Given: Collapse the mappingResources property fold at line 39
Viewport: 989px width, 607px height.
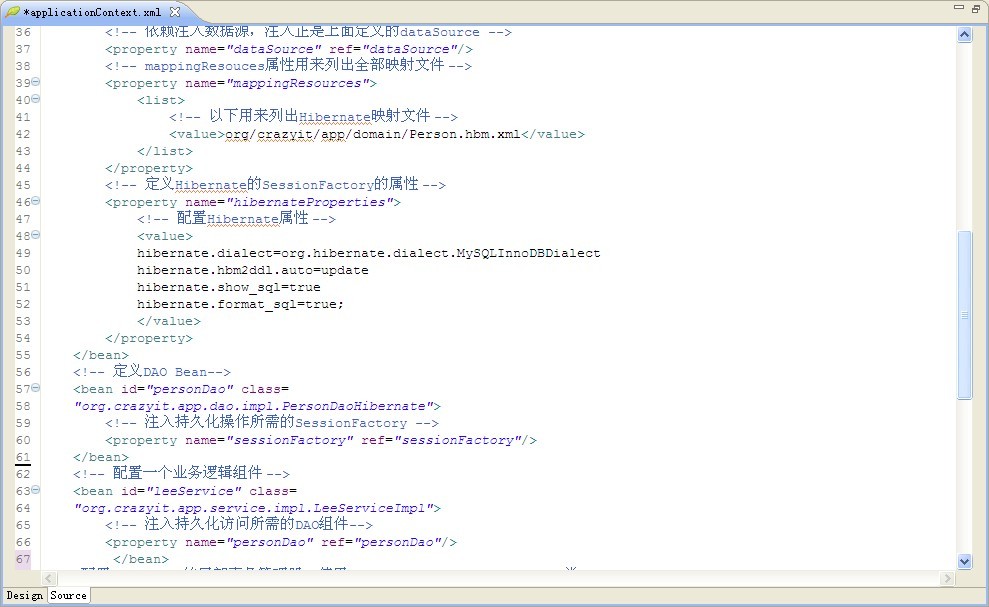Looking at the screenshot, I should pyautogui.click(x=35, y=82).
